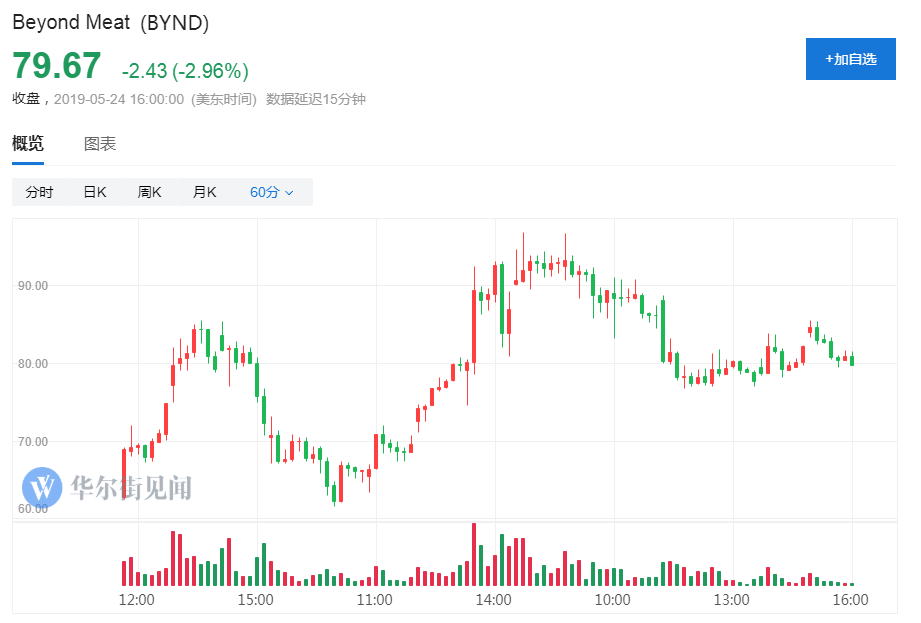Click the 12:00 time axis label

pos(136,600)
